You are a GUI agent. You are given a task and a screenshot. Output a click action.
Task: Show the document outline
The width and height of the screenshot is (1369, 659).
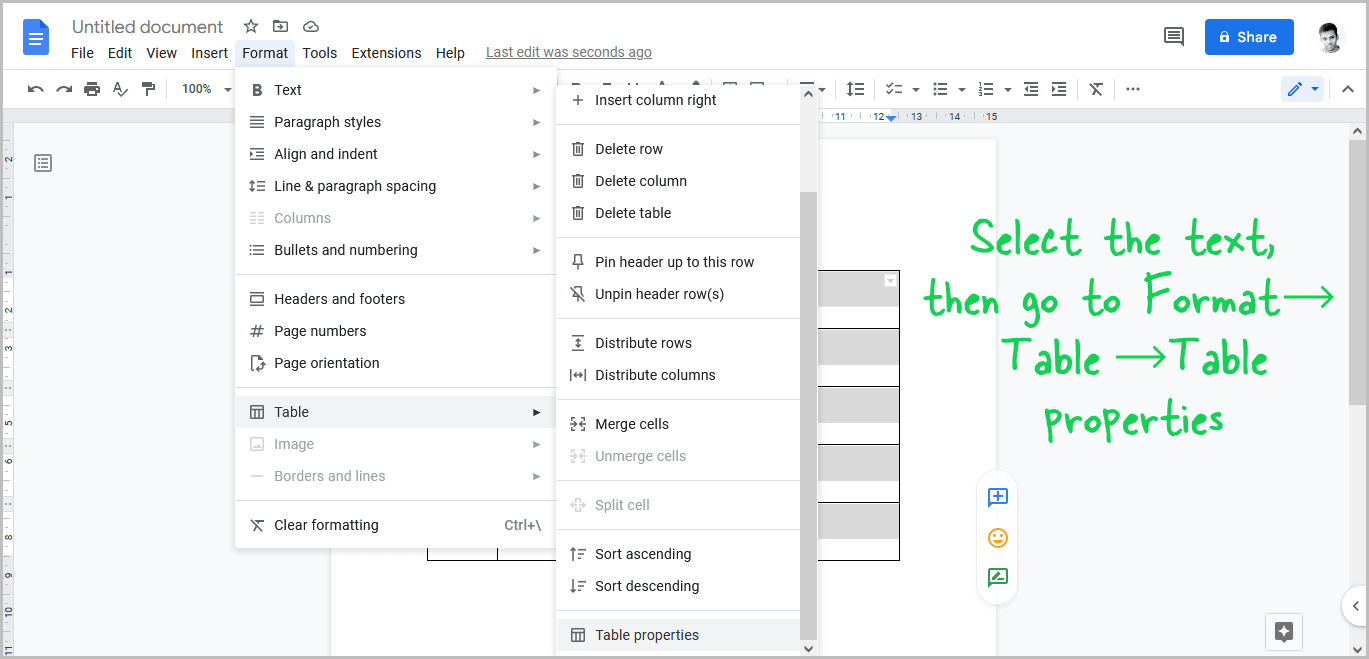point(42,162)
